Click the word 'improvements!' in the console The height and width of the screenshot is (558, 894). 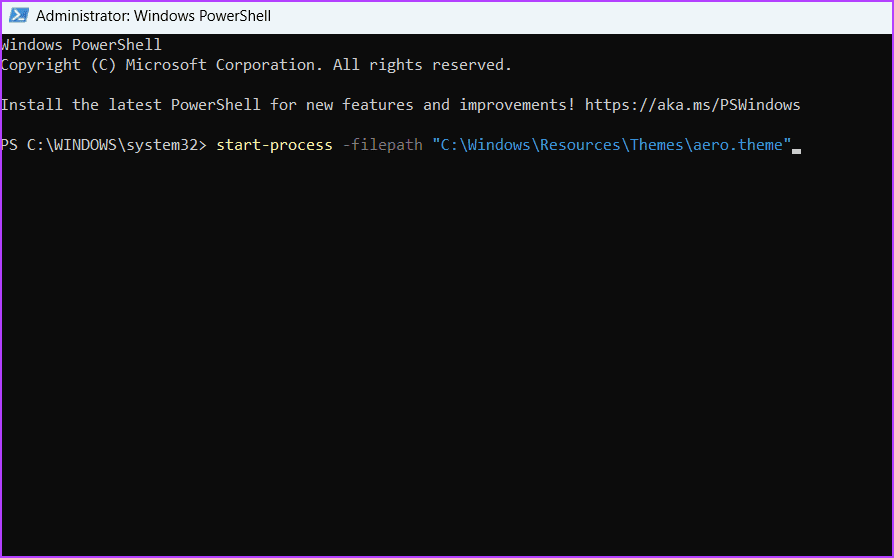pos(517,105)
